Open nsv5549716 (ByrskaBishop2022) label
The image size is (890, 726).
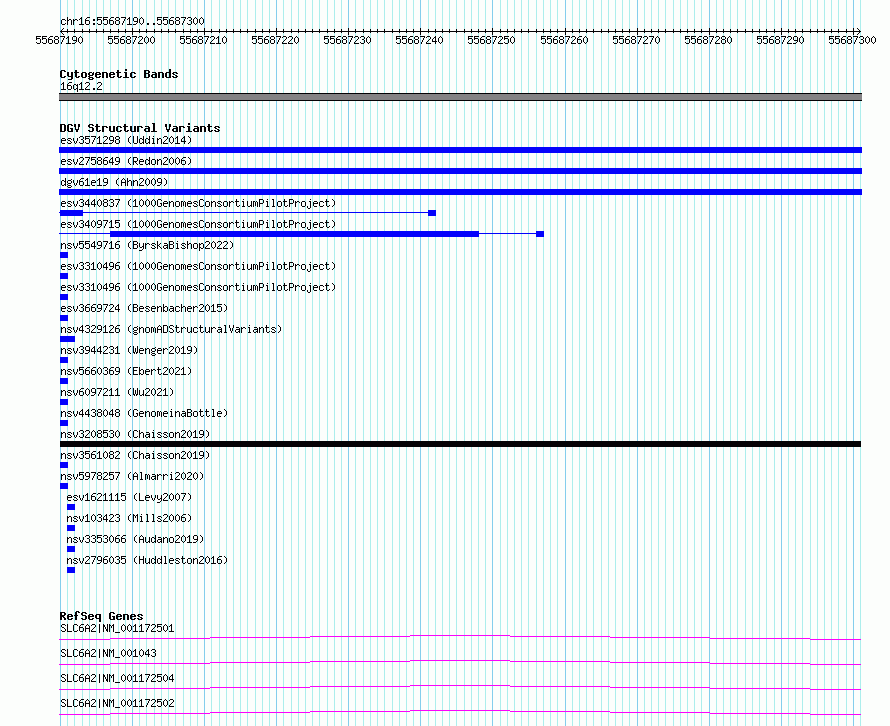pyautogui.click(x=147, y=245)
